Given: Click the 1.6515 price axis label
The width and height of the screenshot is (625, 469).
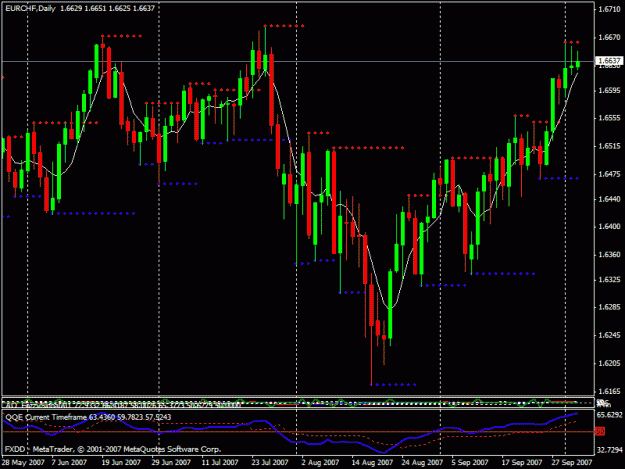Looking at the screenshot, I should (609, 146).
